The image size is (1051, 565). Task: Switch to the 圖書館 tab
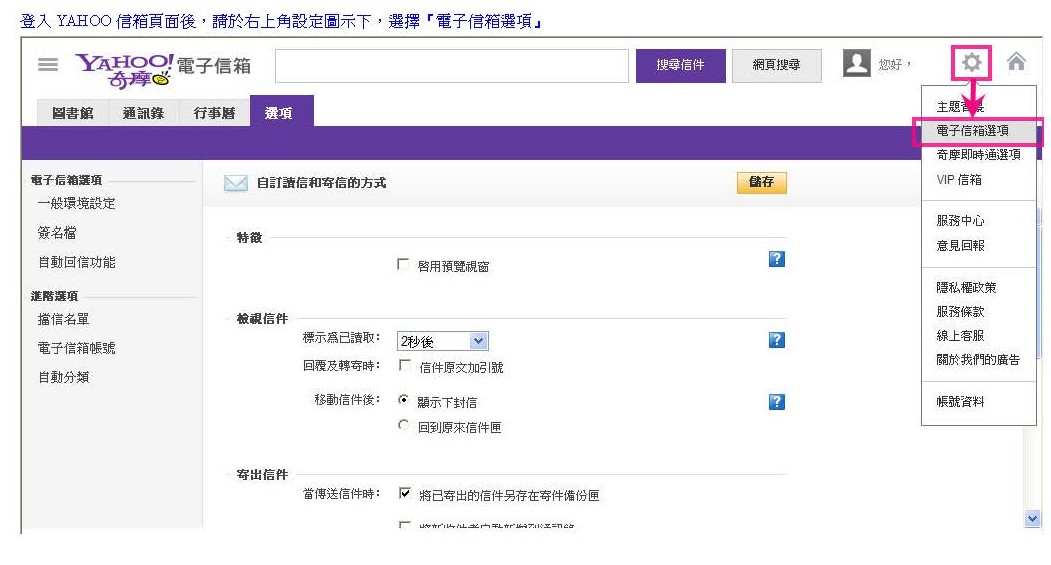[72, 113]
